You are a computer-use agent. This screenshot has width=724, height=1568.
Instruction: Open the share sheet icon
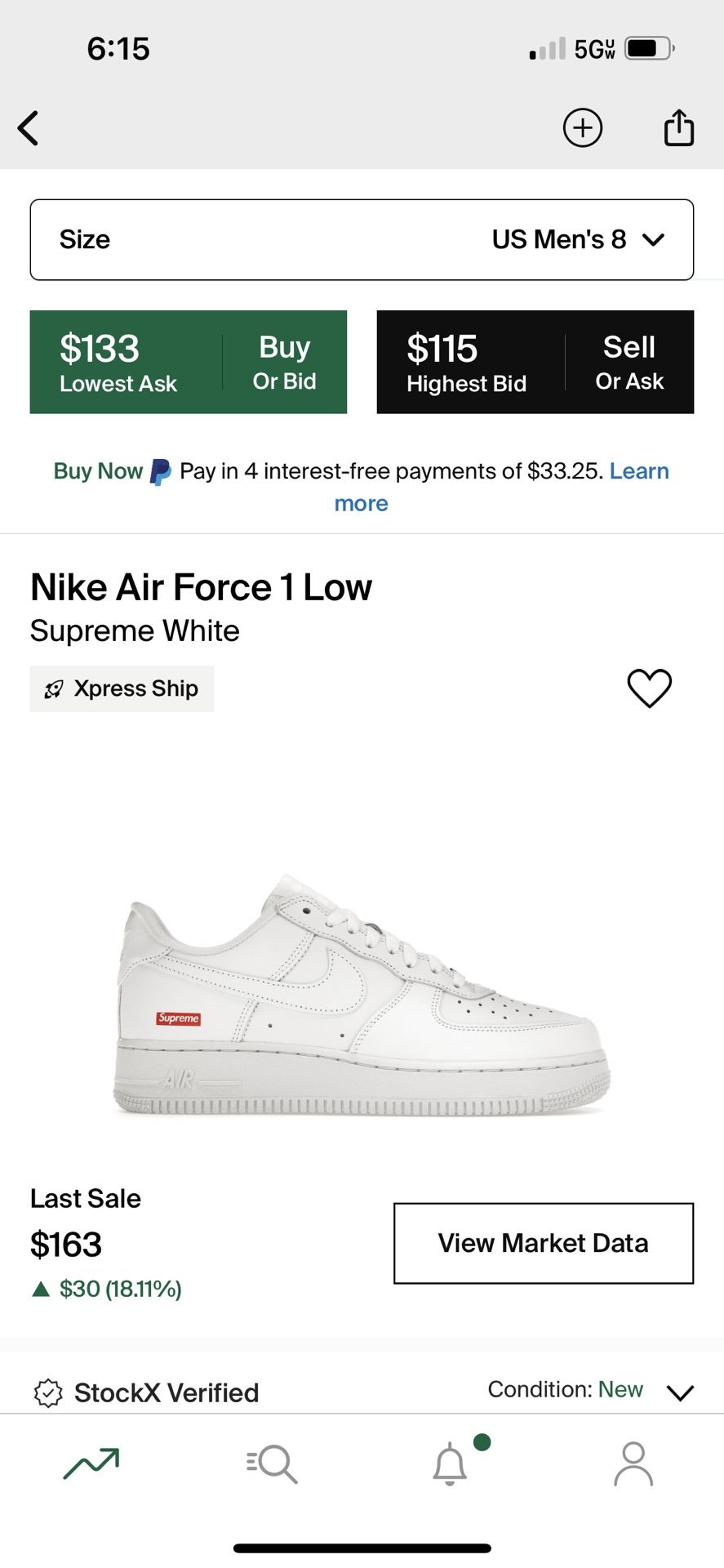point(678,128)
